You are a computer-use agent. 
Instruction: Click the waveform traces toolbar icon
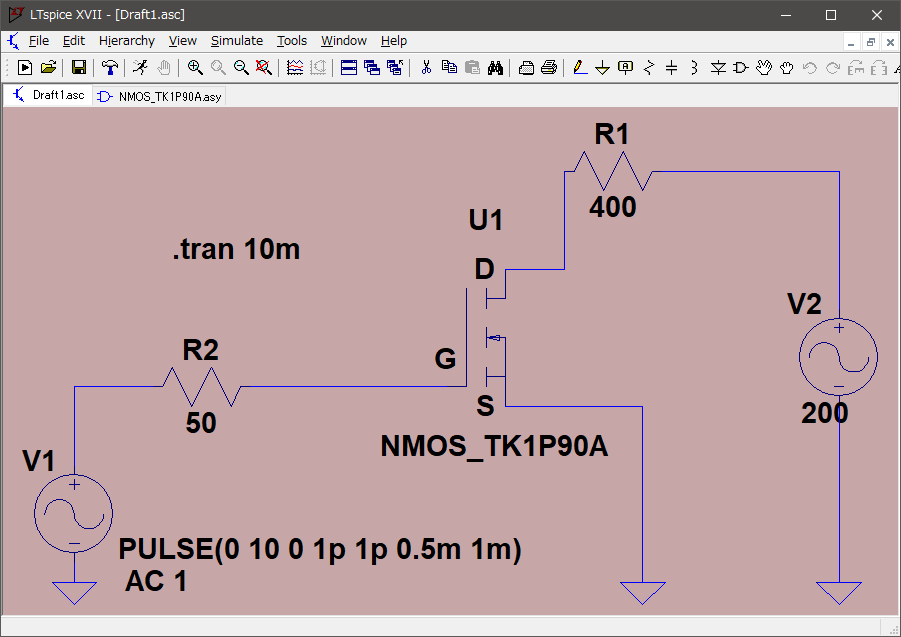click(295, 68)
